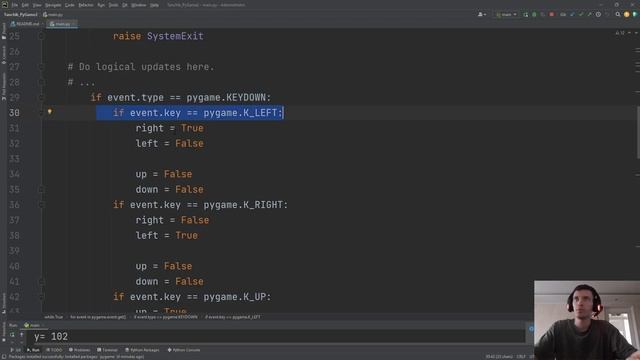640x360 pixels.
Task: Click Run with Coverage icon
Action: pyautogui.click(x=542, y=14)
